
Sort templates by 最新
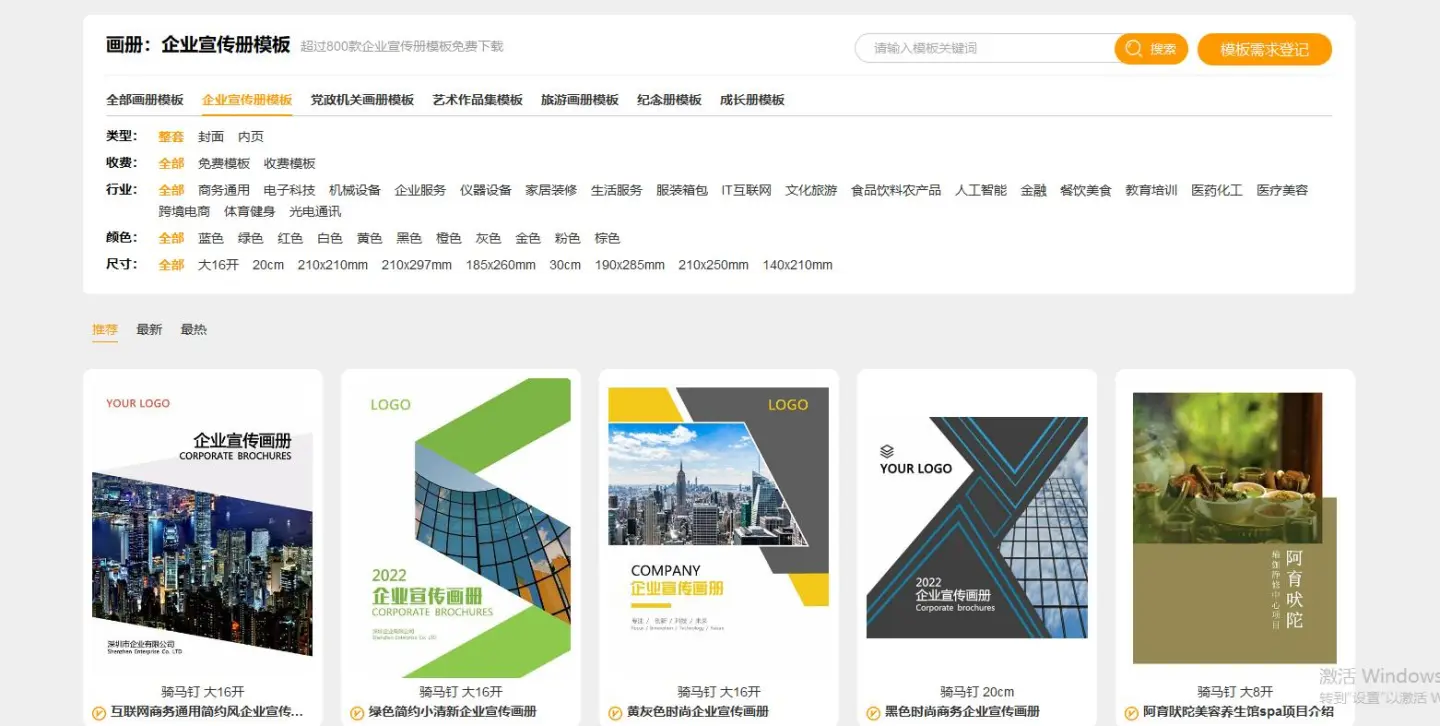pyautogui.click(x=149, y=330)
